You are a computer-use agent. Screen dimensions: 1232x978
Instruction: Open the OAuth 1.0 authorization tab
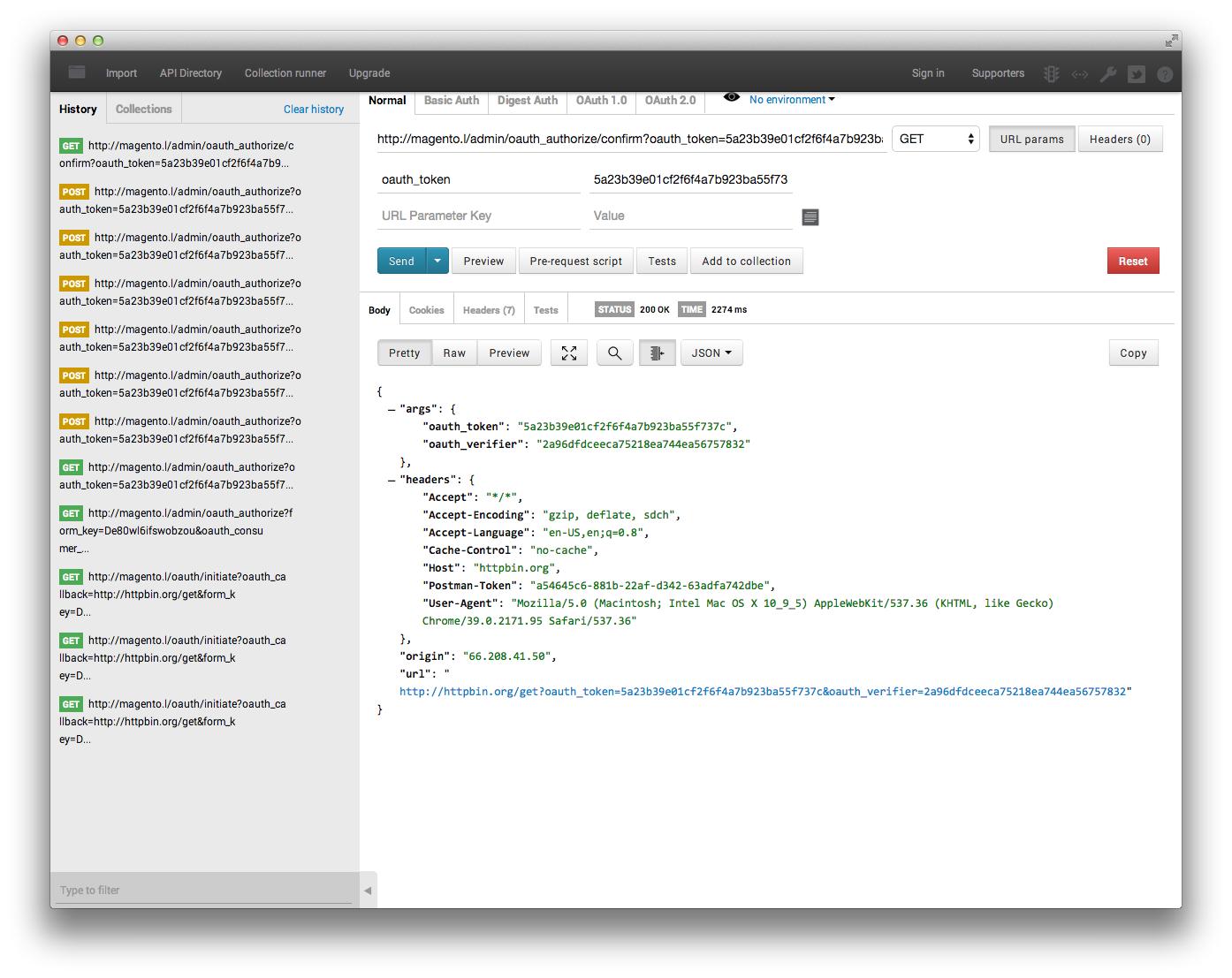(x=601, y=100)
